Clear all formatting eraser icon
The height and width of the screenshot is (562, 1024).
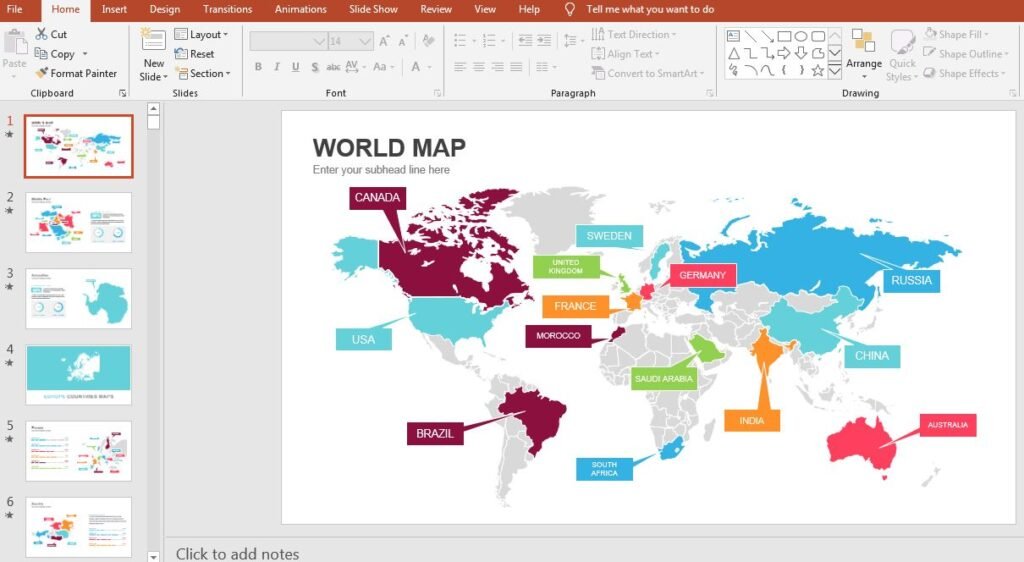coord(428,41)
